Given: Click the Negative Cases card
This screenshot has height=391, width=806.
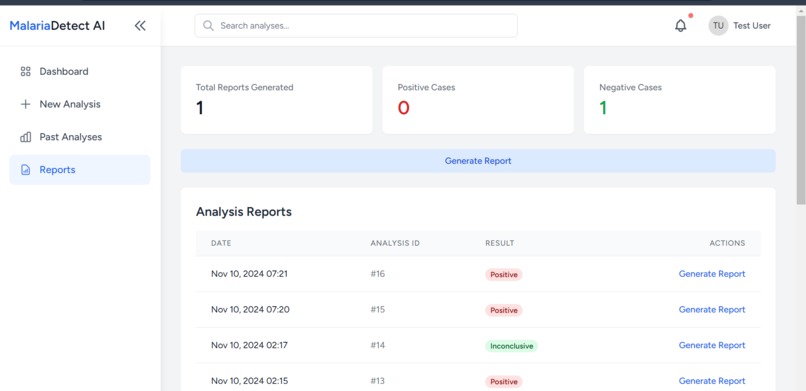Looking at the screenshot, I should [680, 100].
